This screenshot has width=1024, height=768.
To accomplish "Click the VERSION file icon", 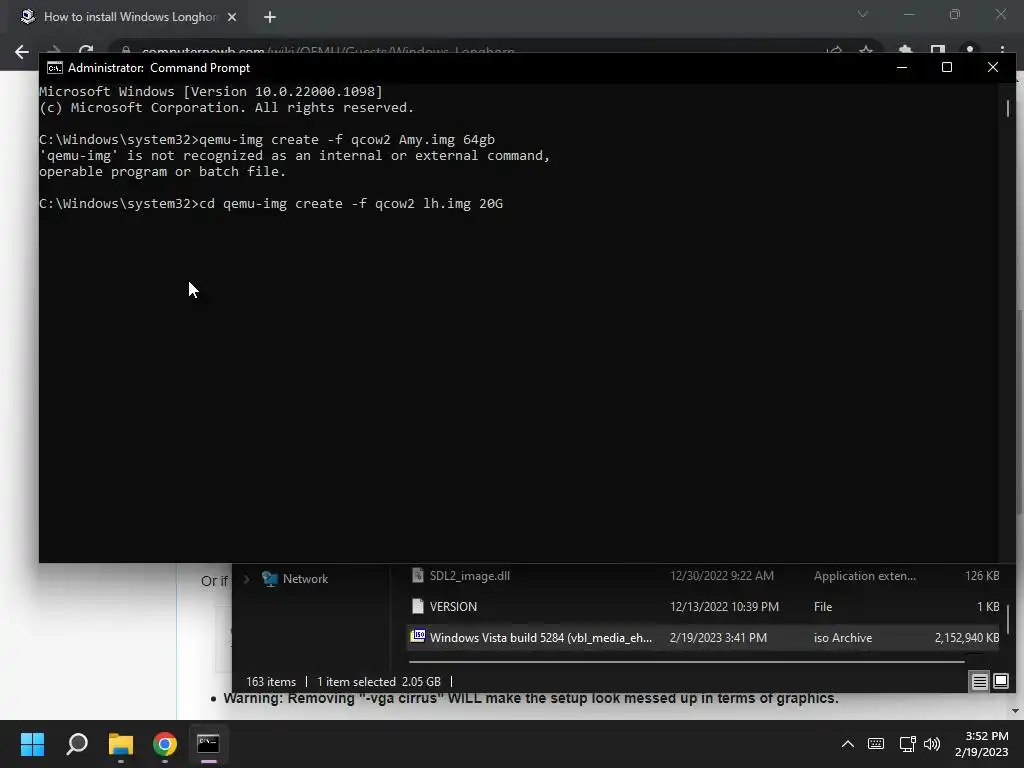I will [x=417, y=607].
